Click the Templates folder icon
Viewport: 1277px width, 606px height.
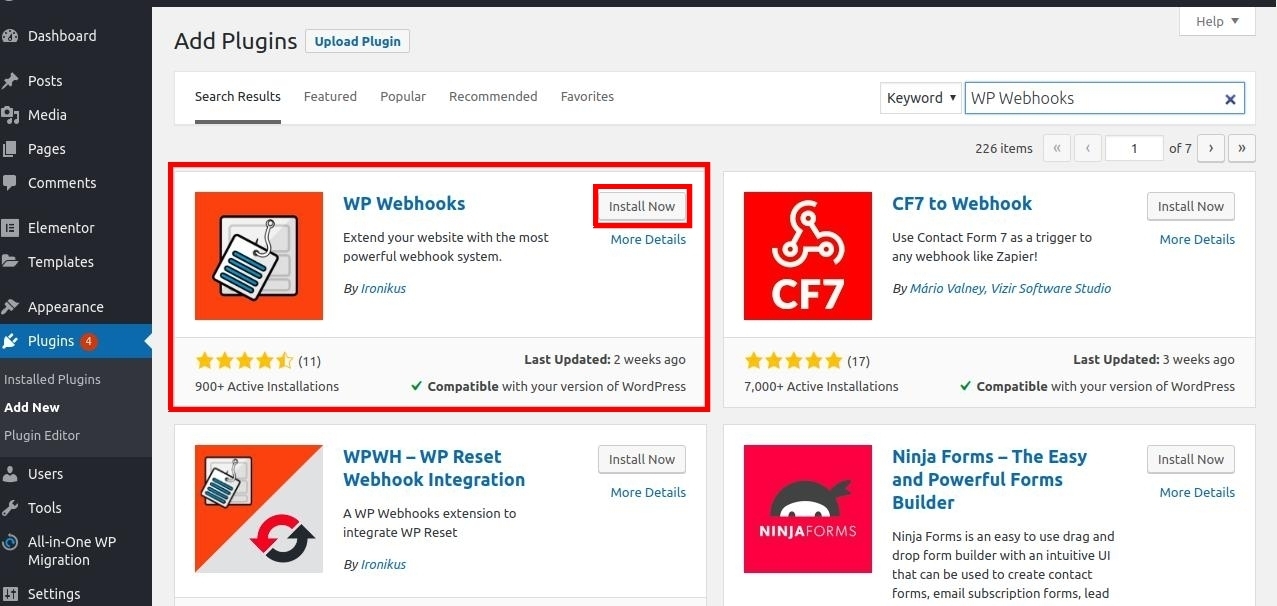click(10, 262)
